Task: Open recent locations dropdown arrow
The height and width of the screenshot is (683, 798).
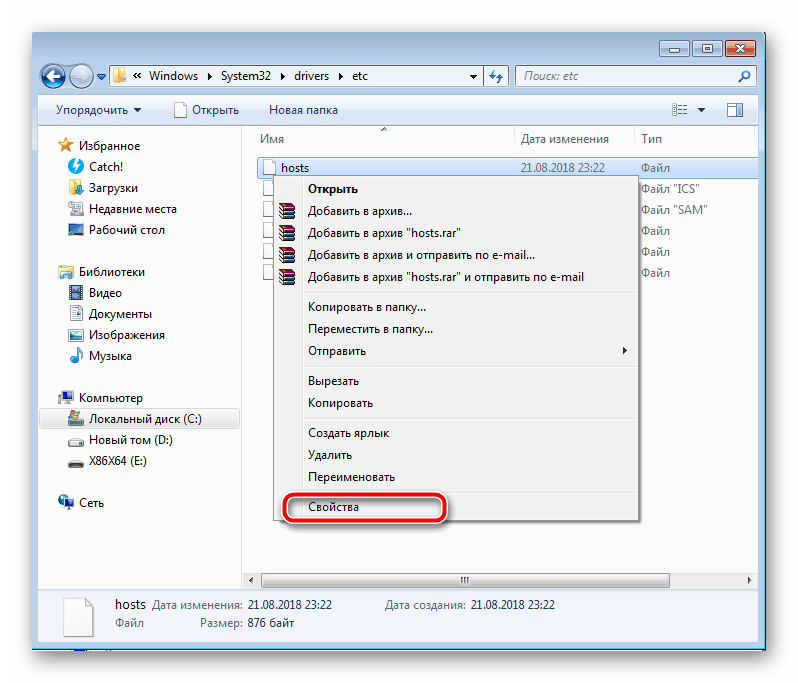Action: click(101, 77)
